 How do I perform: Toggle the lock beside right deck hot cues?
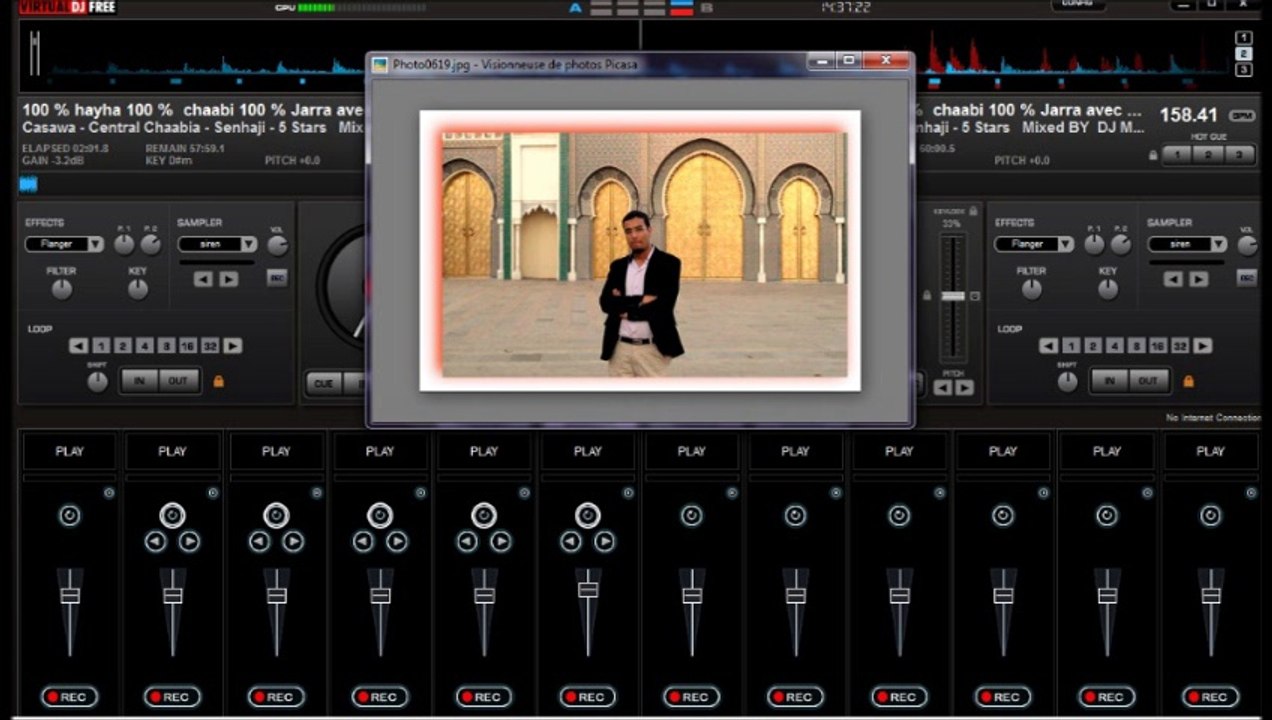[1153, 155]
